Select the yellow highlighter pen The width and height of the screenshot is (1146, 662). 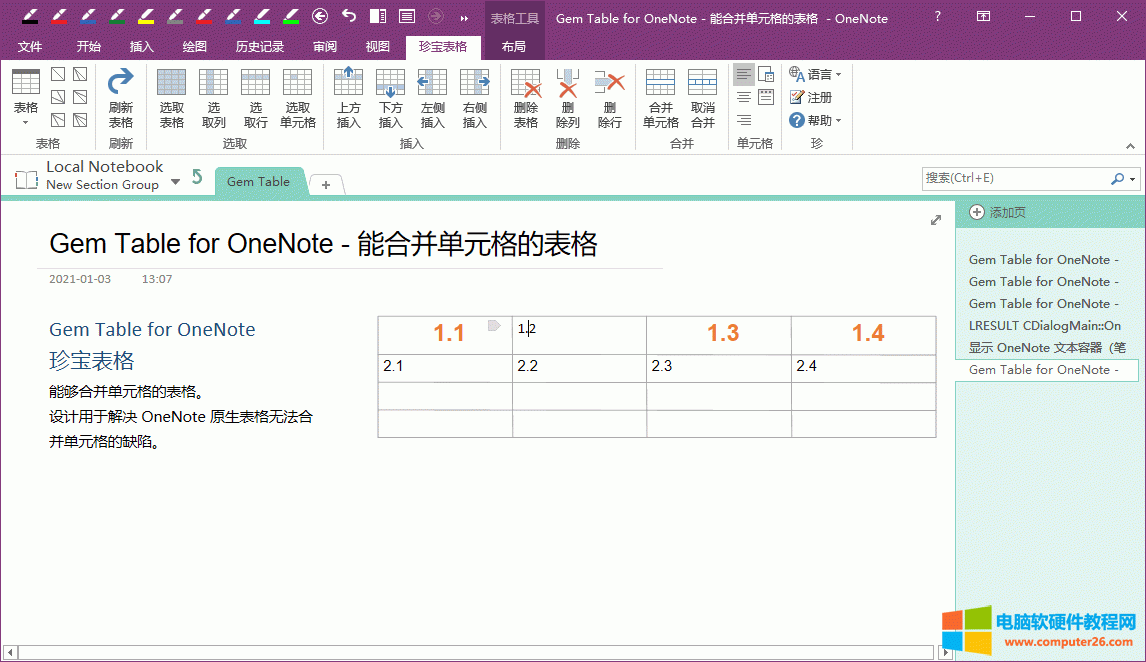(146, 16)
